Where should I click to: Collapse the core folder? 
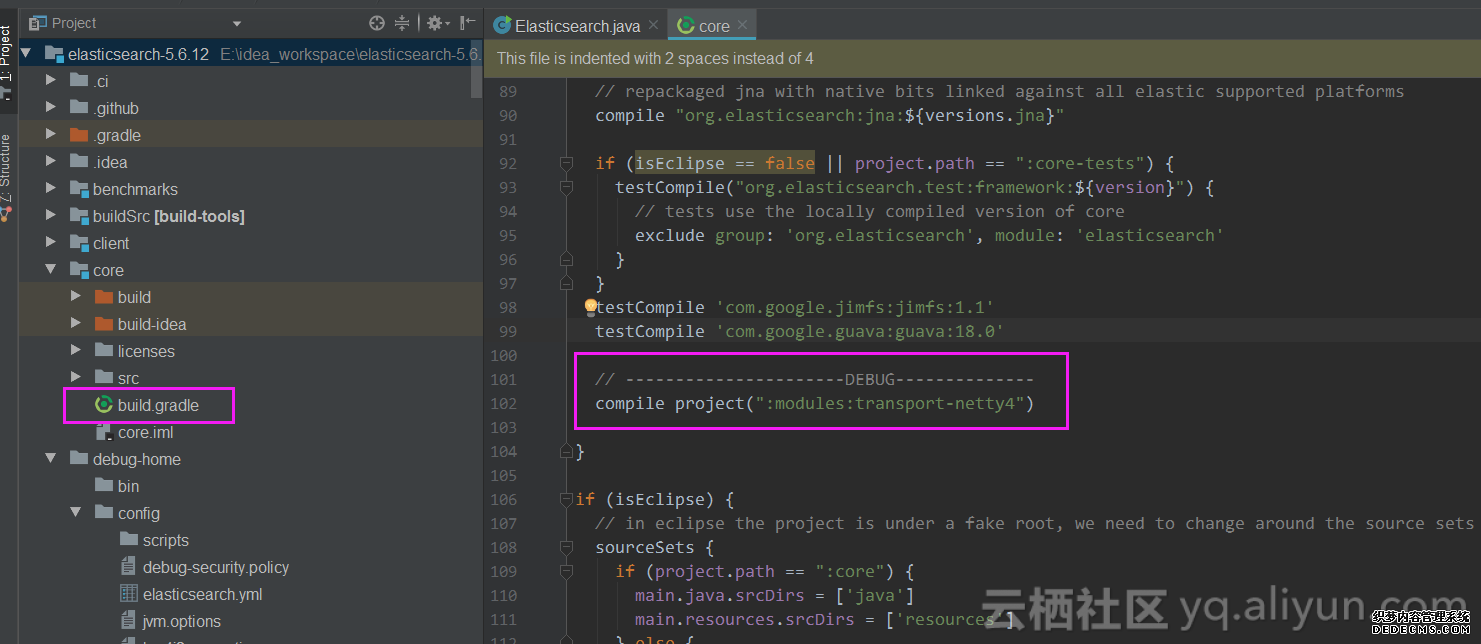pos(51,270)
